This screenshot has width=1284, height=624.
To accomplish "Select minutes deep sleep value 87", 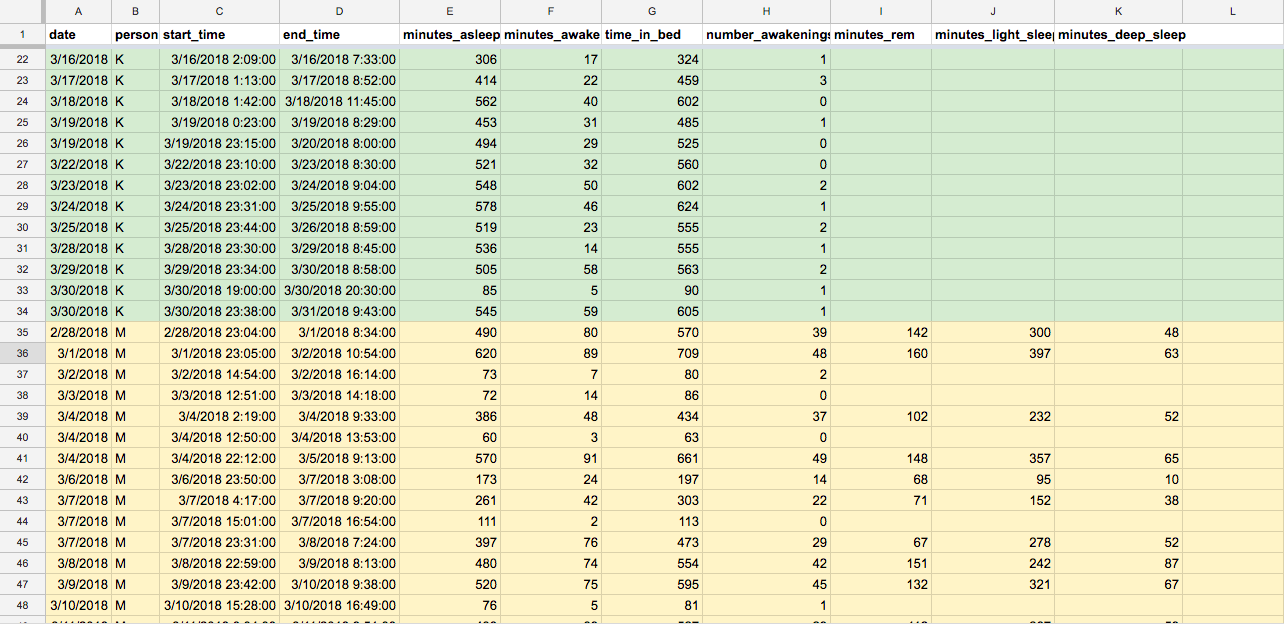I will coord(1118,563).
